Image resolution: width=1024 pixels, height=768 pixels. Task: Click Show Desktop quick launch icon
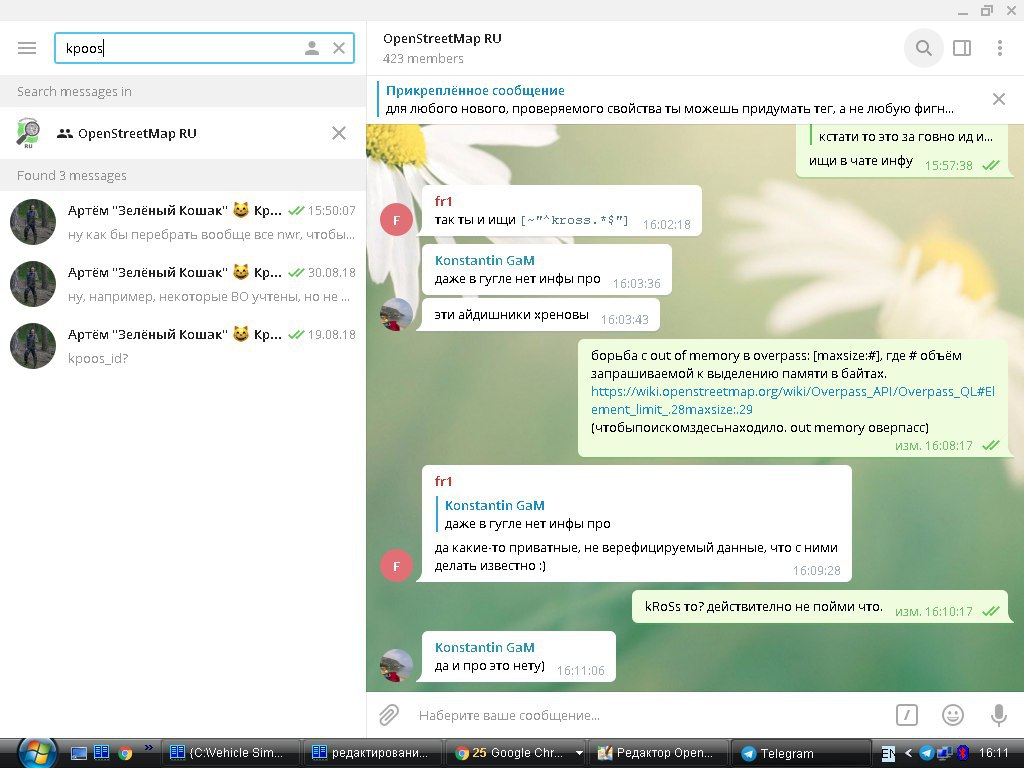(78, 753)
